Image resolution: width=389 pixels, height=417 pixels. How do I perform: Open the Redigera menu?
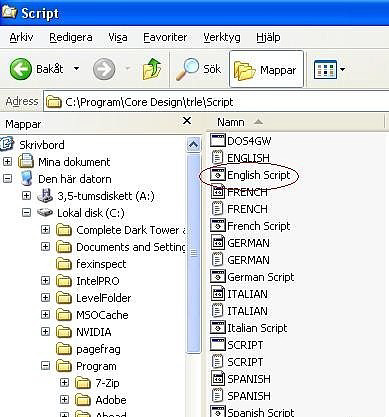[x=71, y=37]
